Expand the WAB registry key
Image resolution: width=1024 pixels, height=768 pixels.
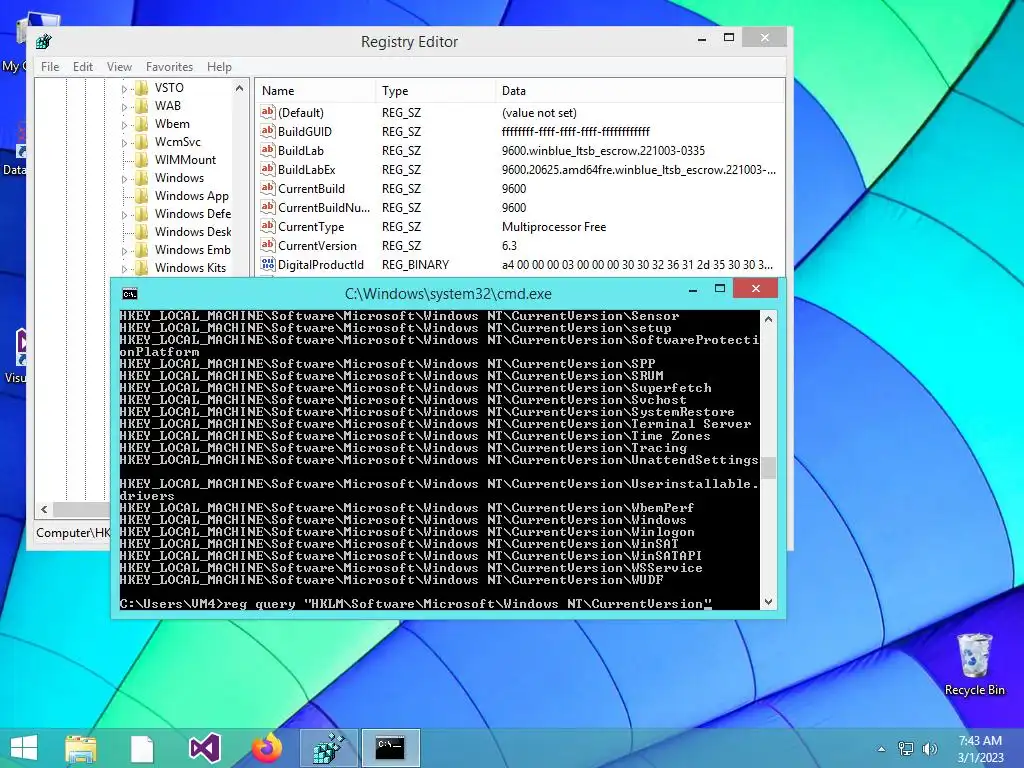(x=124, y=106)
